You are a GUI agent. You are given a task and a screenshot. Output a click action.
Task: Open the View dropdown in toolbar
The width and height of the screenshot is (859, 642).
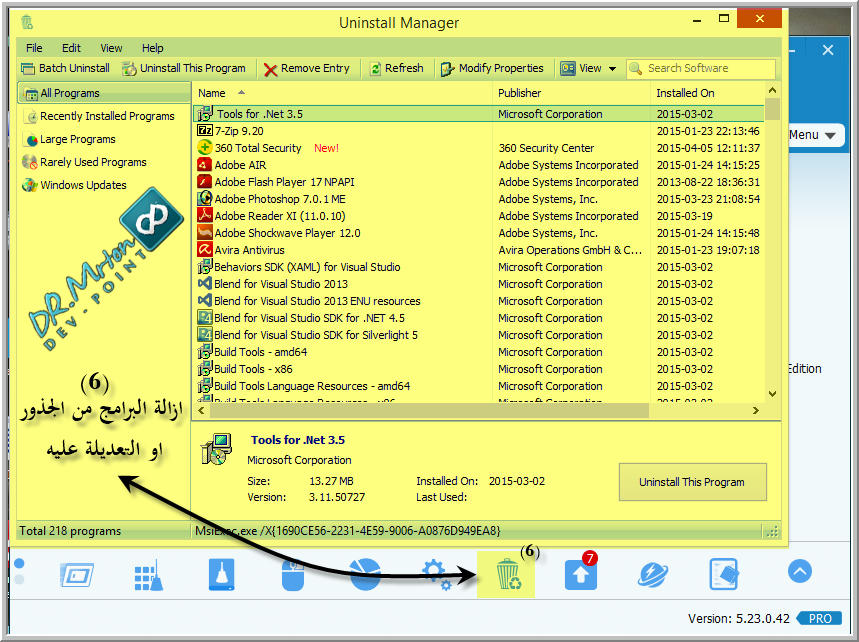pos(589,69)
